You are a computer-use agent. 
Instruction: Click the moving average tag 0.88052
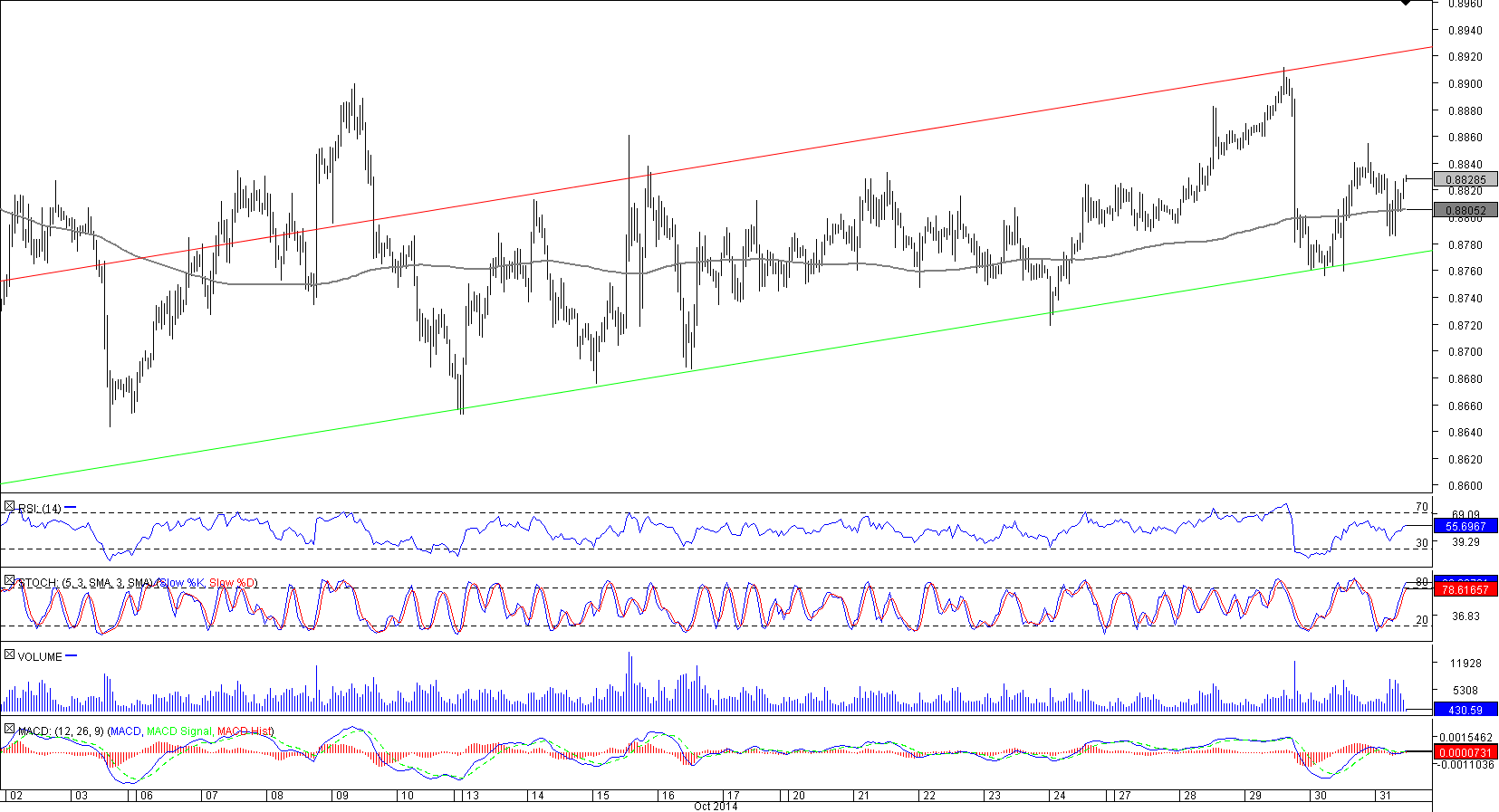[1465, 210]
